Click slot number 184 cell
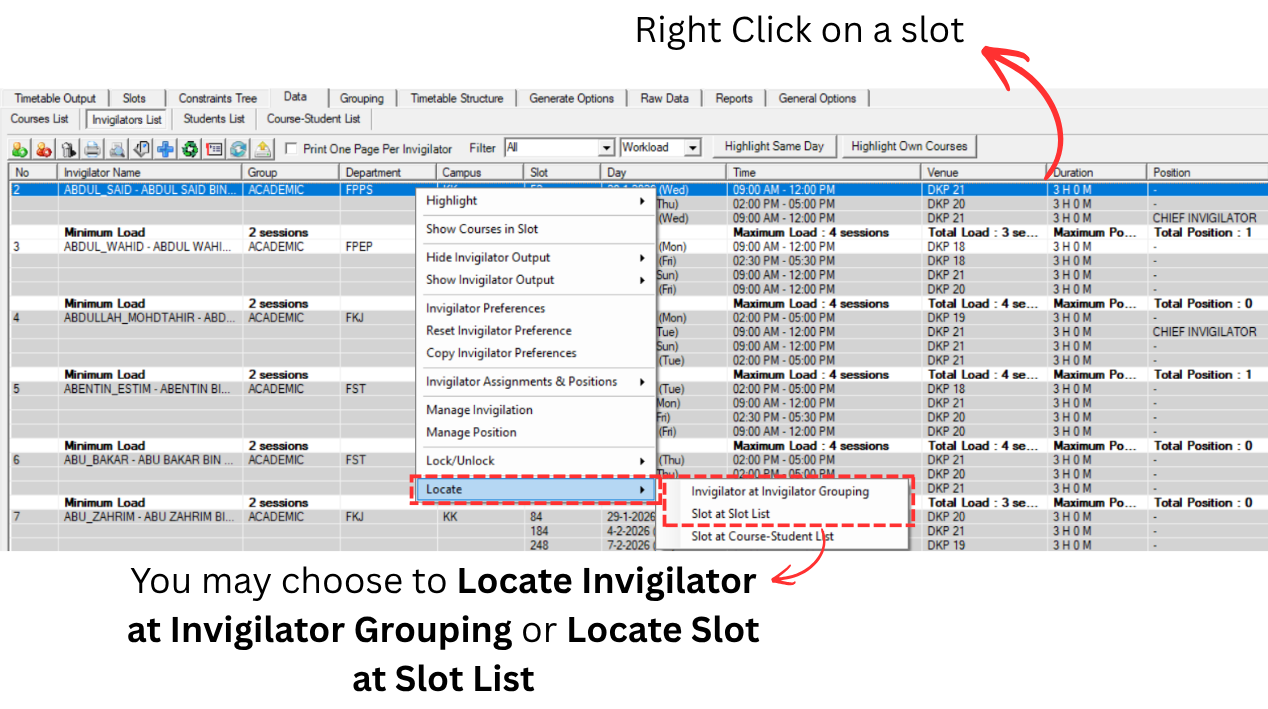1268x709 pixels. [x=541, y=531]
